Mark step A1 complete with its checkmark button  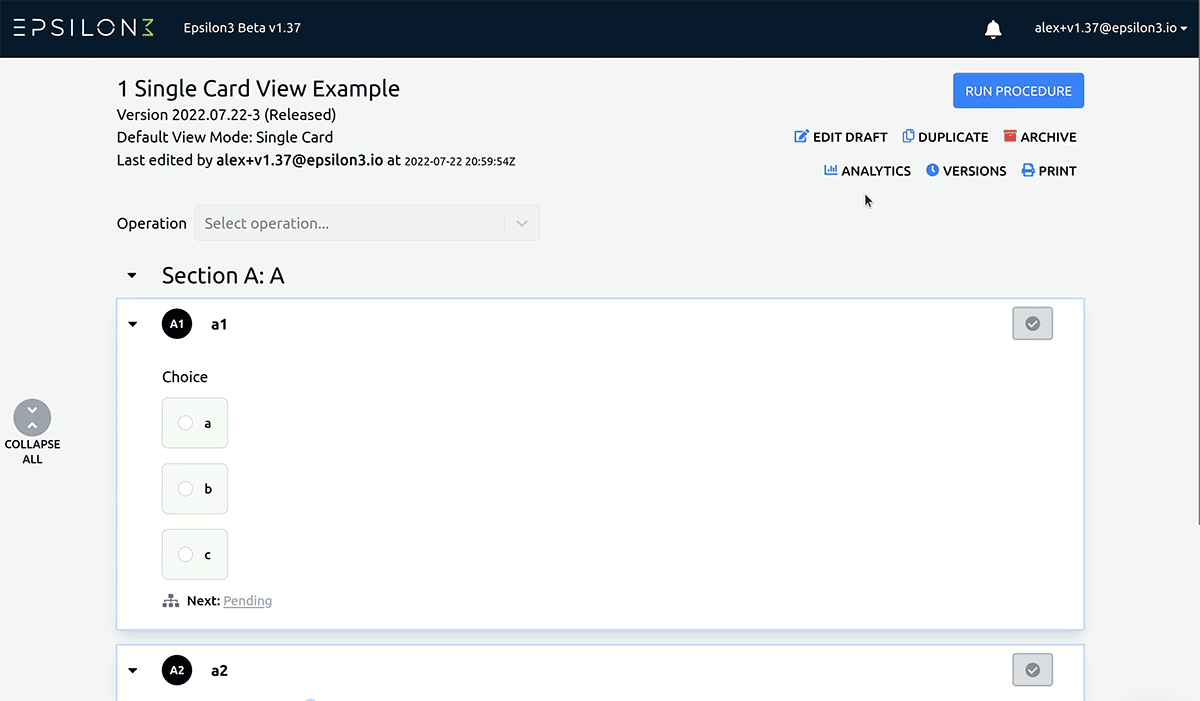point(1032,323)
